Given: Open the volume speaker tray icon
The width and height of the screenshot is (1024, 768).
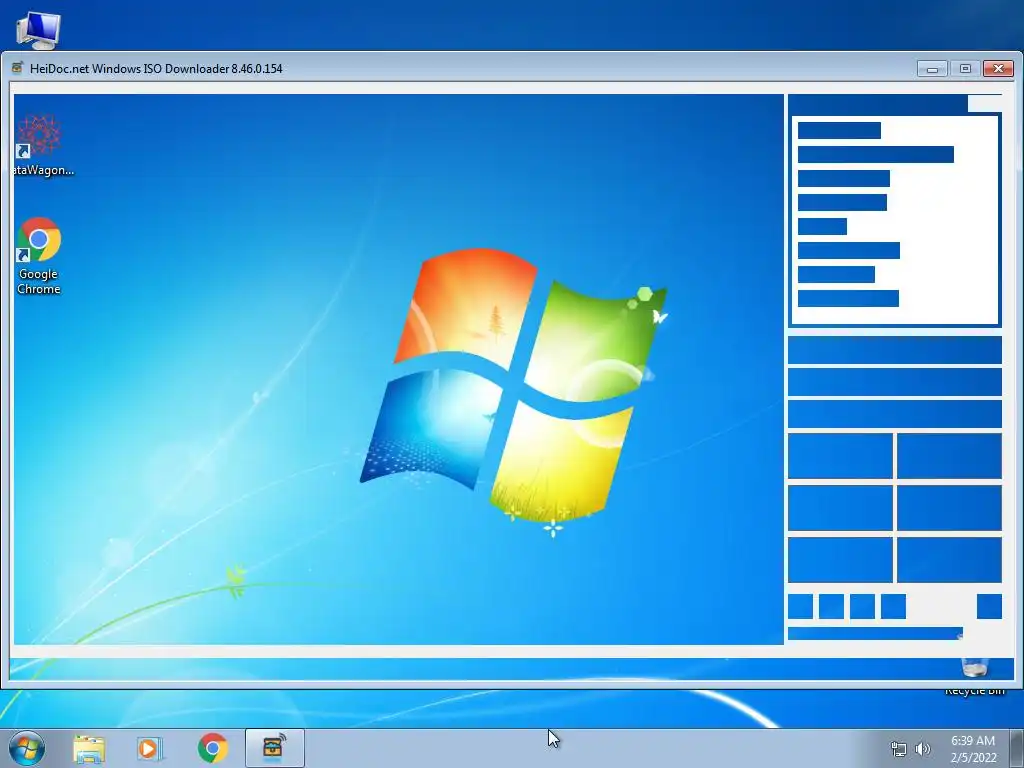Looking at the screenshot, I should coord(923,749).
